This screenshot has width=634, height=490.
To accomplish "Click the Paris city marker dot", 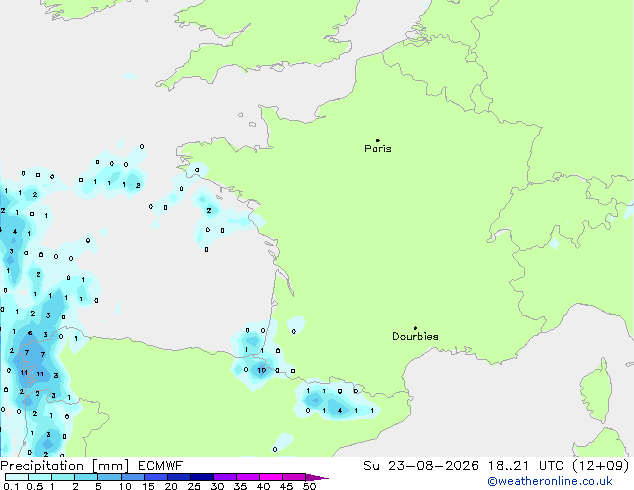I will 378,140.
